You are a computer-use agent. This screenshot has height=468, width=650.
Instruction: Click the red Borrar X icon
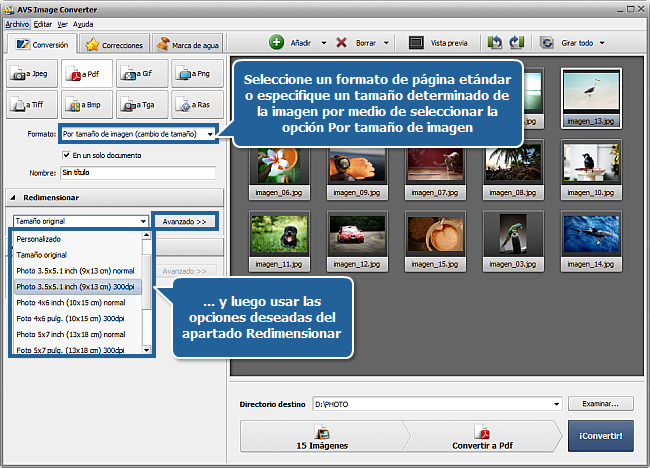341,42
